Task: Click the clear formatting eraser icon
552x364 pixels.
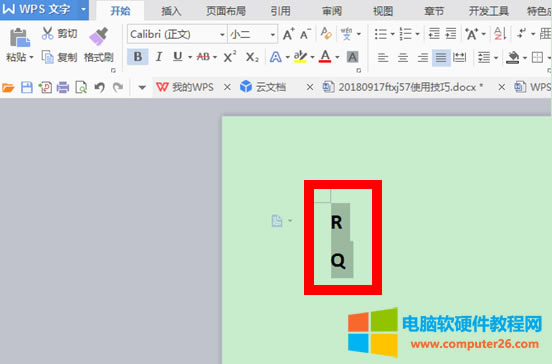Action: click(326, 34)
